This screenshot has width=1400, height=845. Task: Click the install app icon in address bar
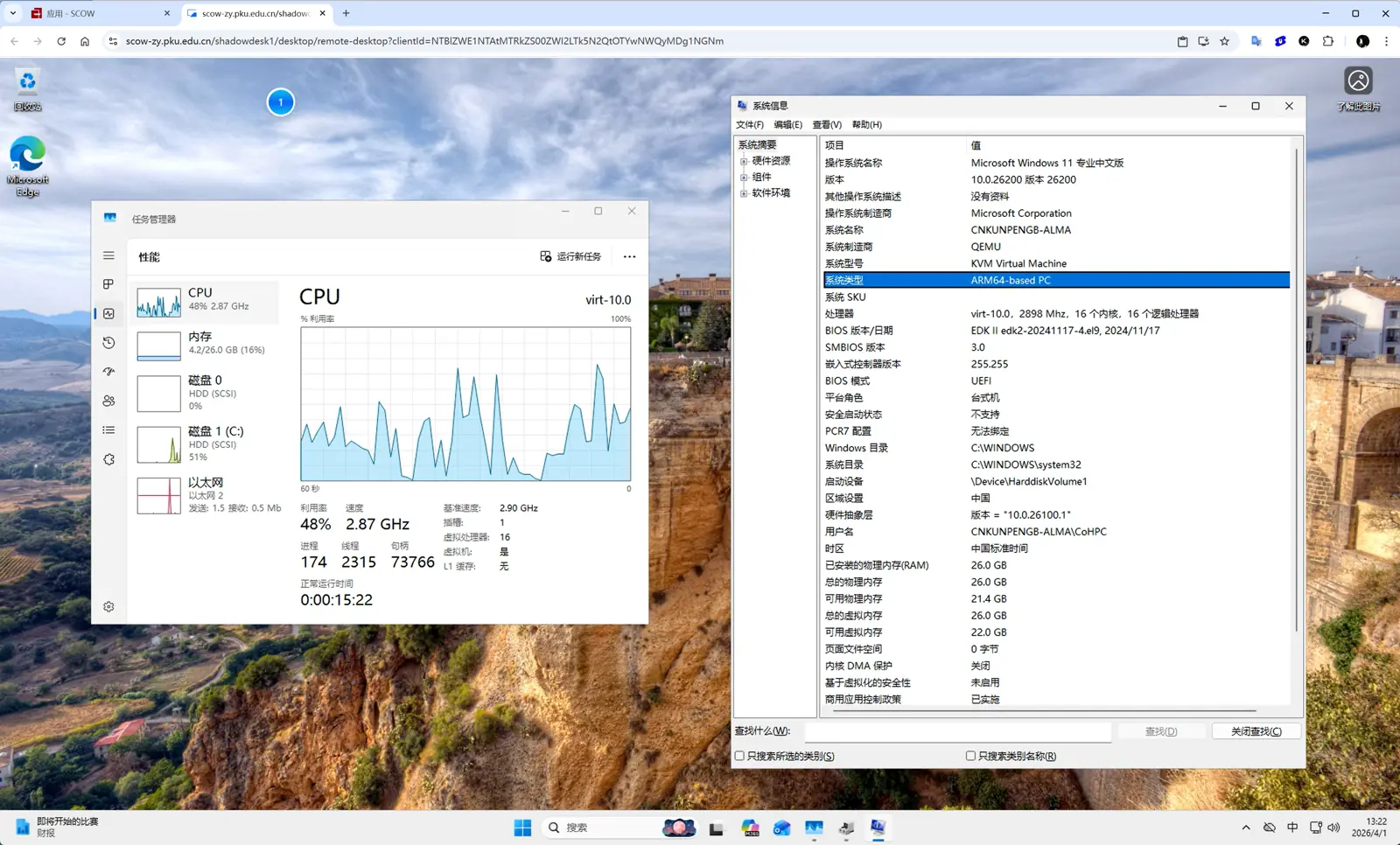point(1203,41)
